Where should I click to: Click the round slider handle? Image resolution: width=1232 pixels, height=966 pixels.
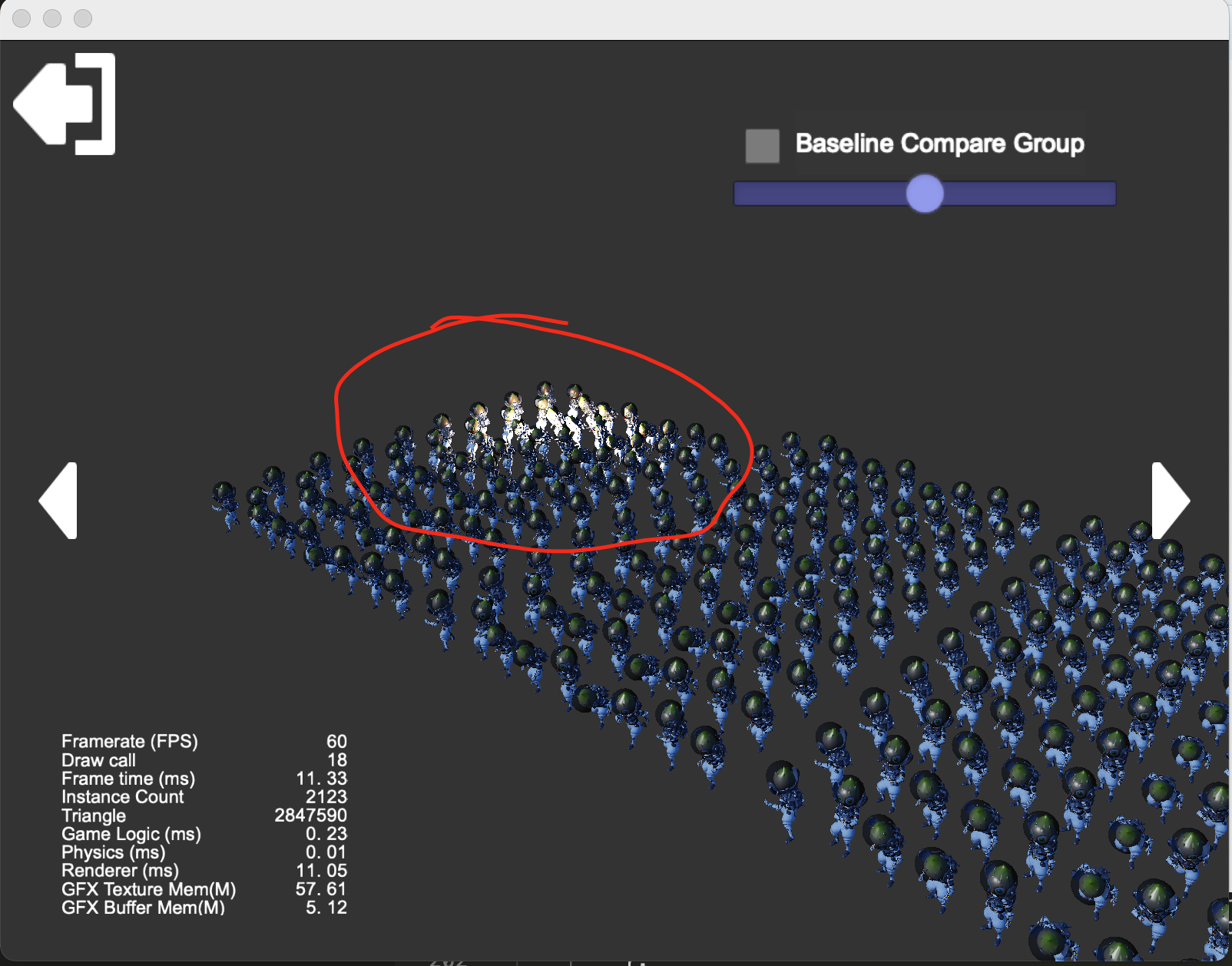(x=925, y=195)
